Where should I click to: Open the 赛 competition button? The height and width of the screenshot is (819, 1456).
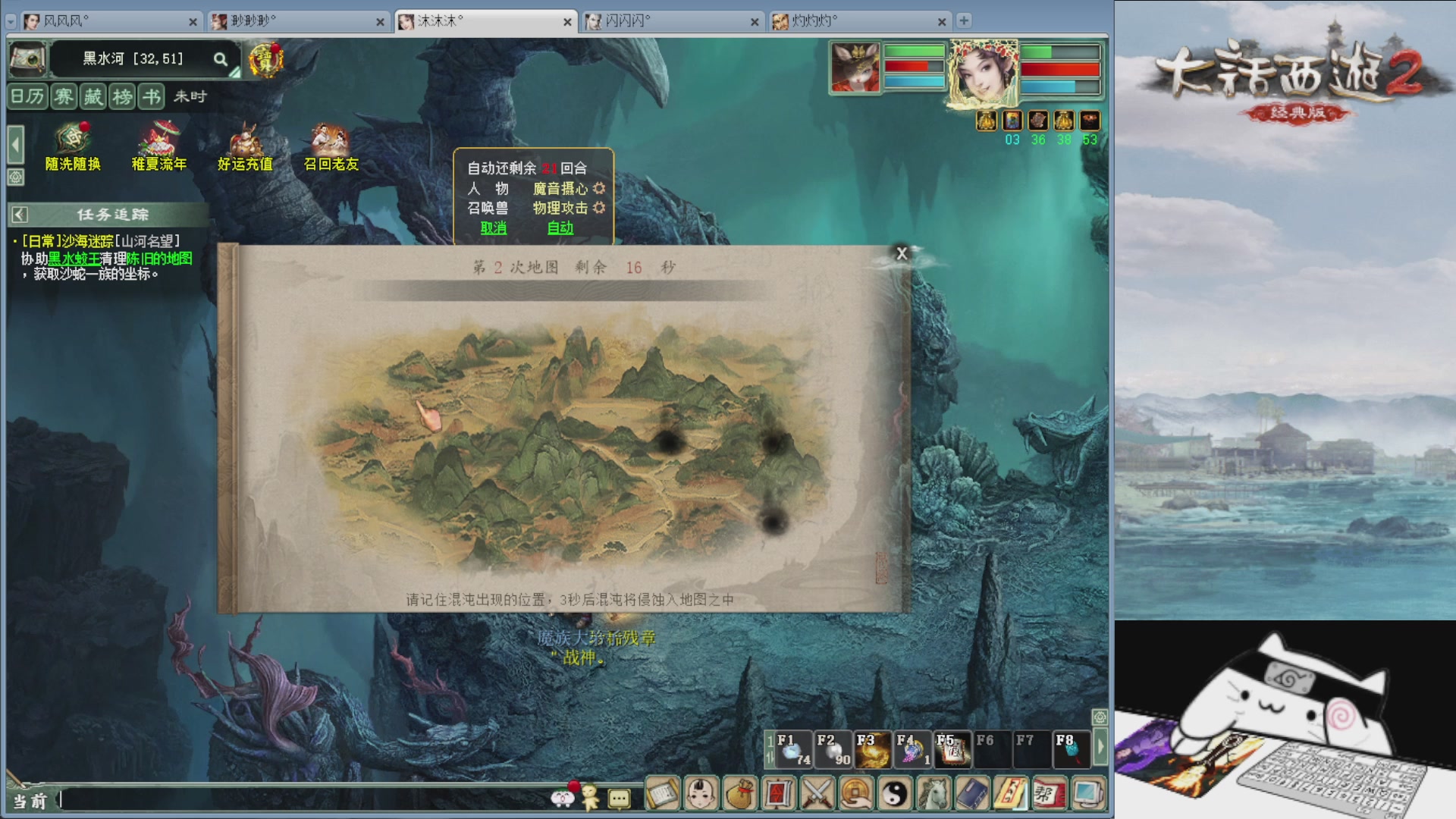[x=64, y=96]
